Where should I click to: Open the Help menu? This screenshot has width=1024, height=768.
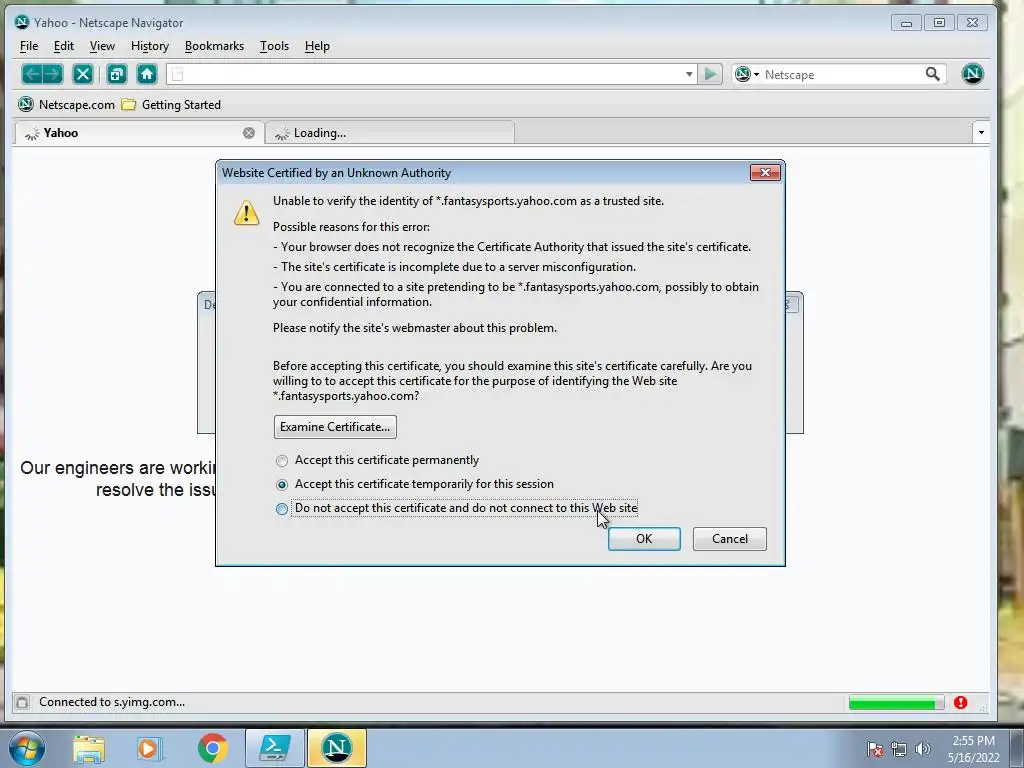[317, 46]
